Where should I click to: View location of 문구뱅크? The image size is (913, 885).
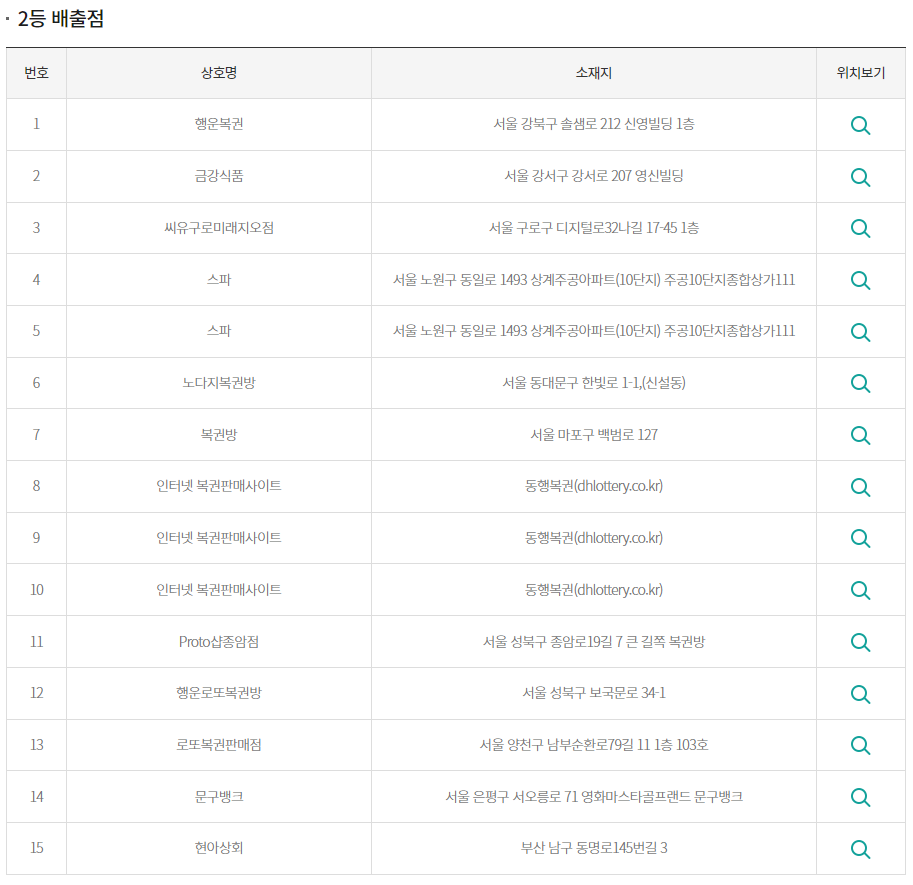click(860, 797)
